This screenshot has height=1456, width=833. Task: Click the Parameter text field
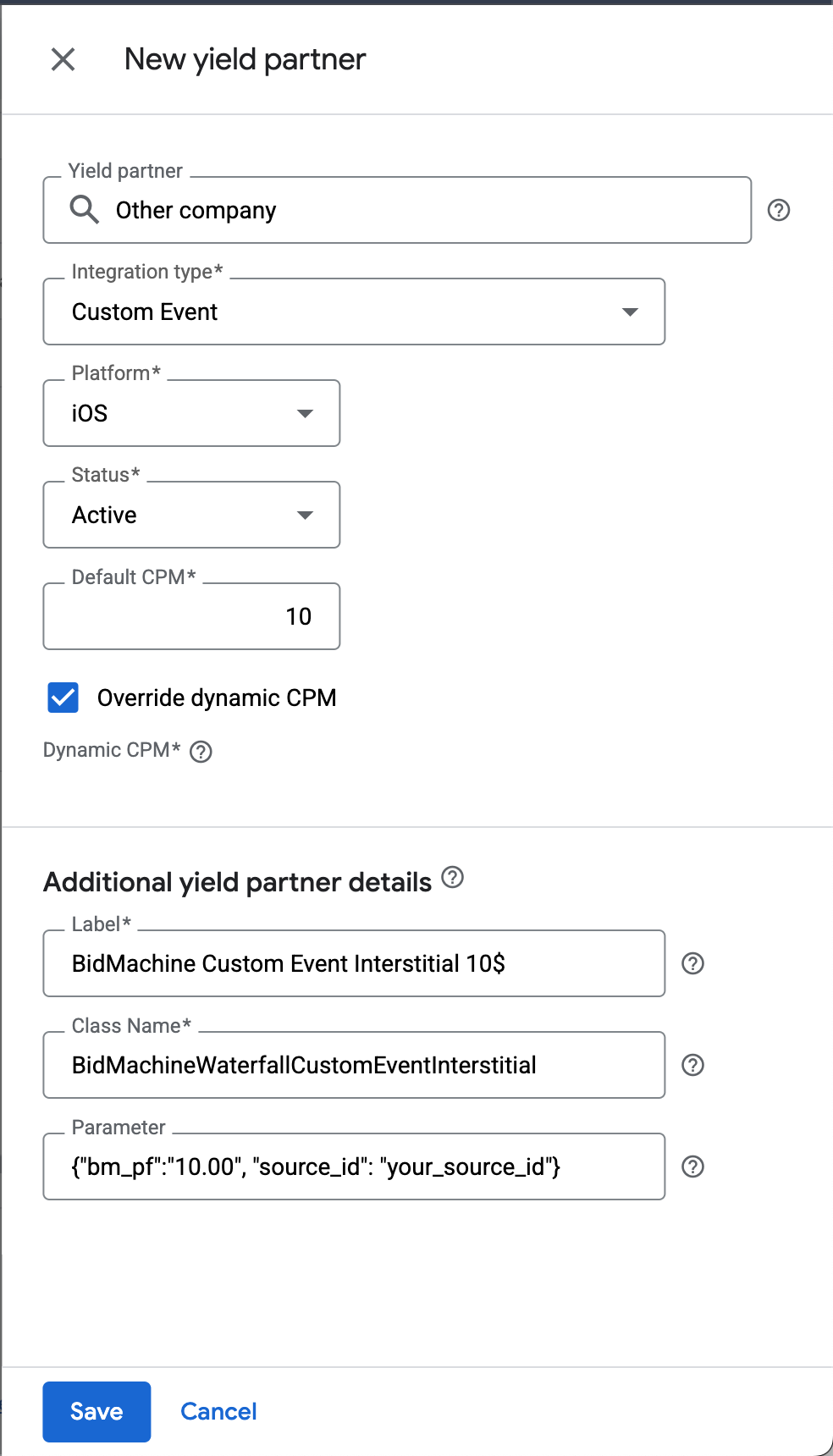coord(354,1166)
